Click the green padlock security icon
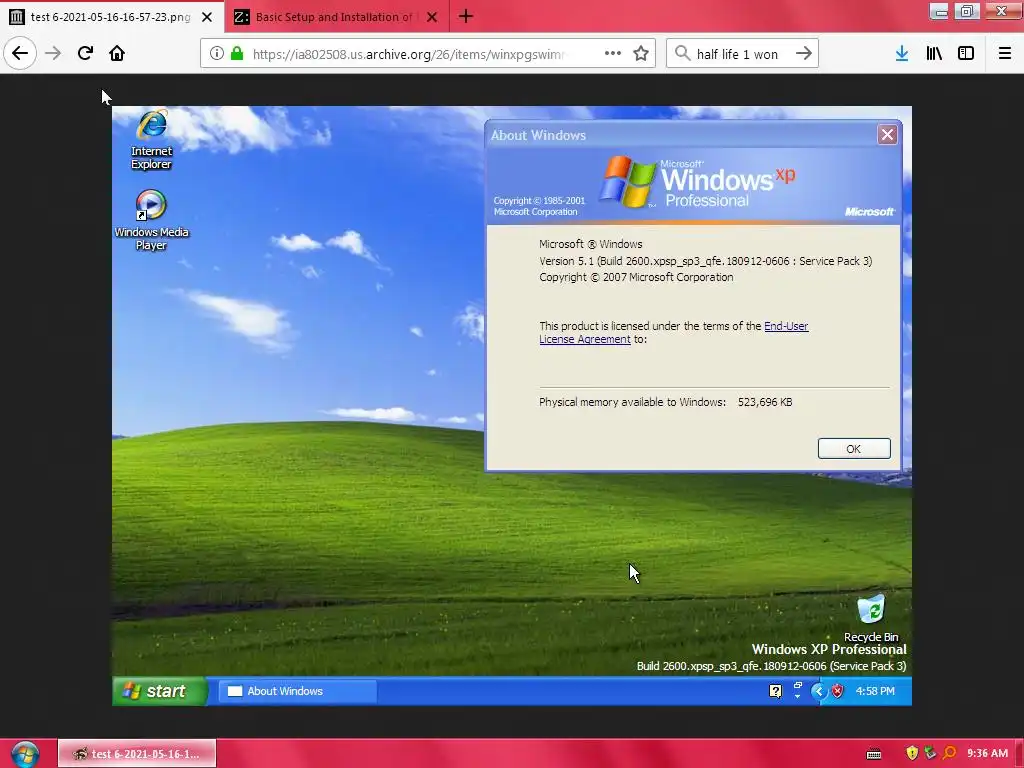The width and height of the screenshot is (1024, 768). (237, 54)
